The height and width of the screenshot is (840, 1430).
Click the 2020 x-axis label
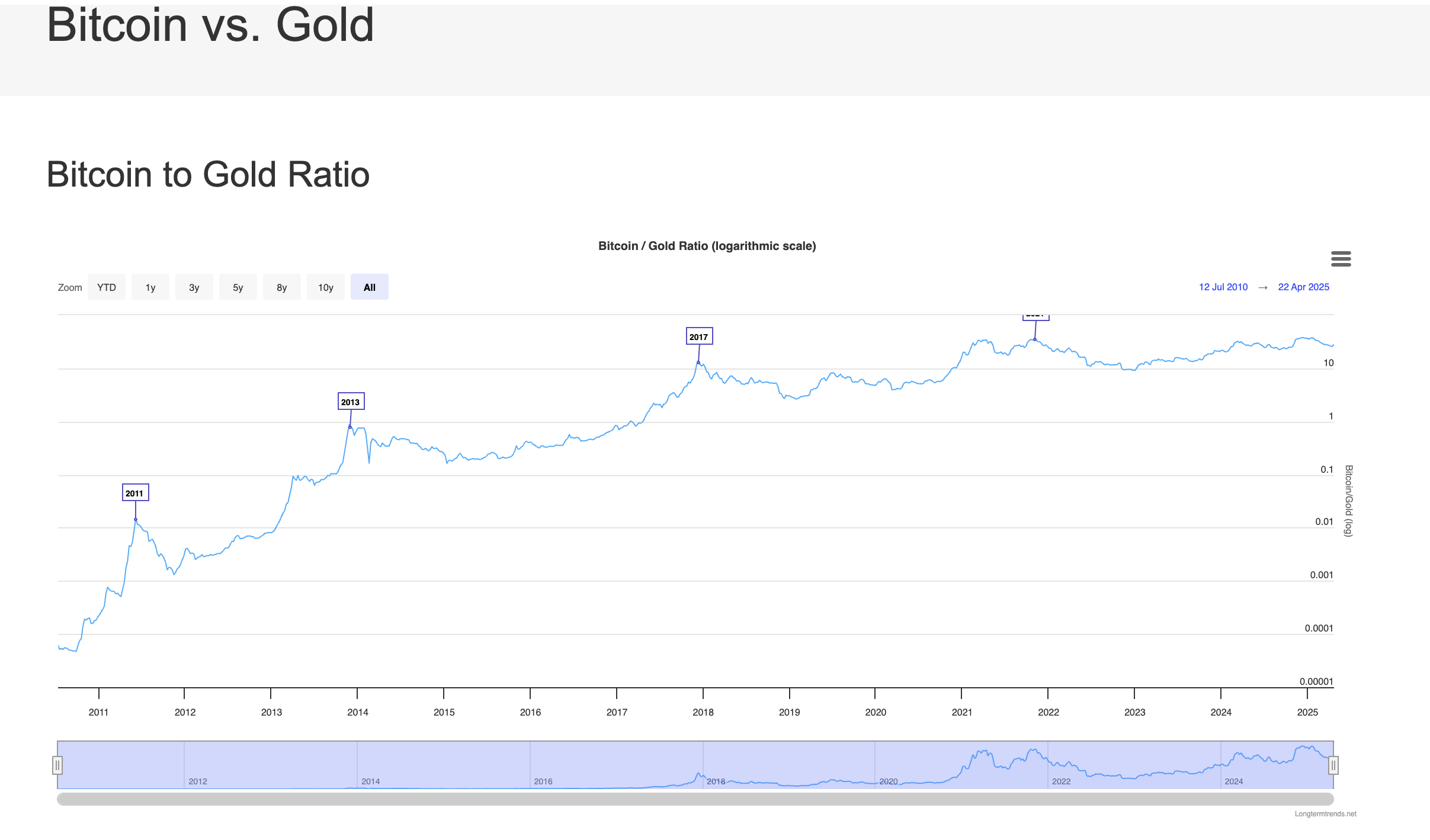point(876,712)
